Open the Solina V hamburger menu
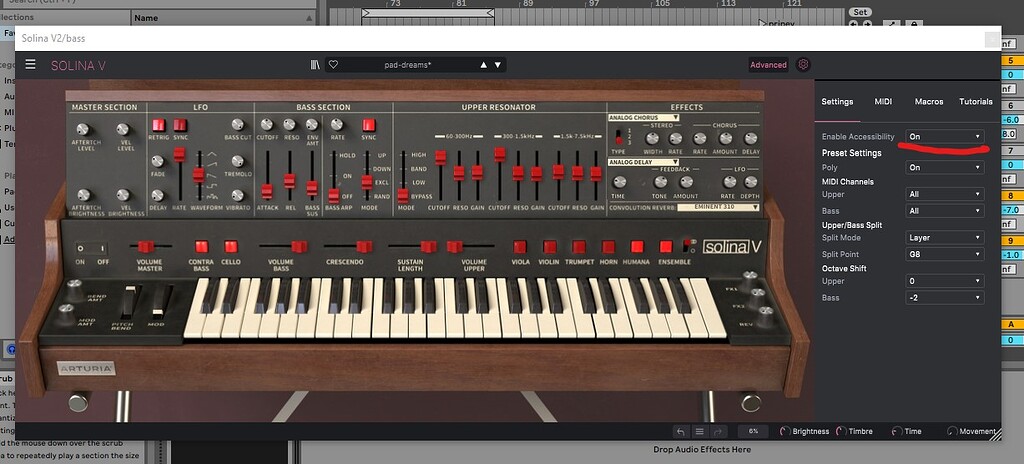 30,64
